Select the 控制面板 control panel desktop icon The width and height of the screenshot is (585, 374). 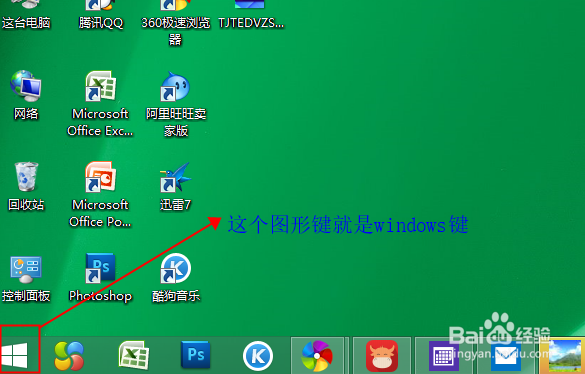(x=26, y=278)
